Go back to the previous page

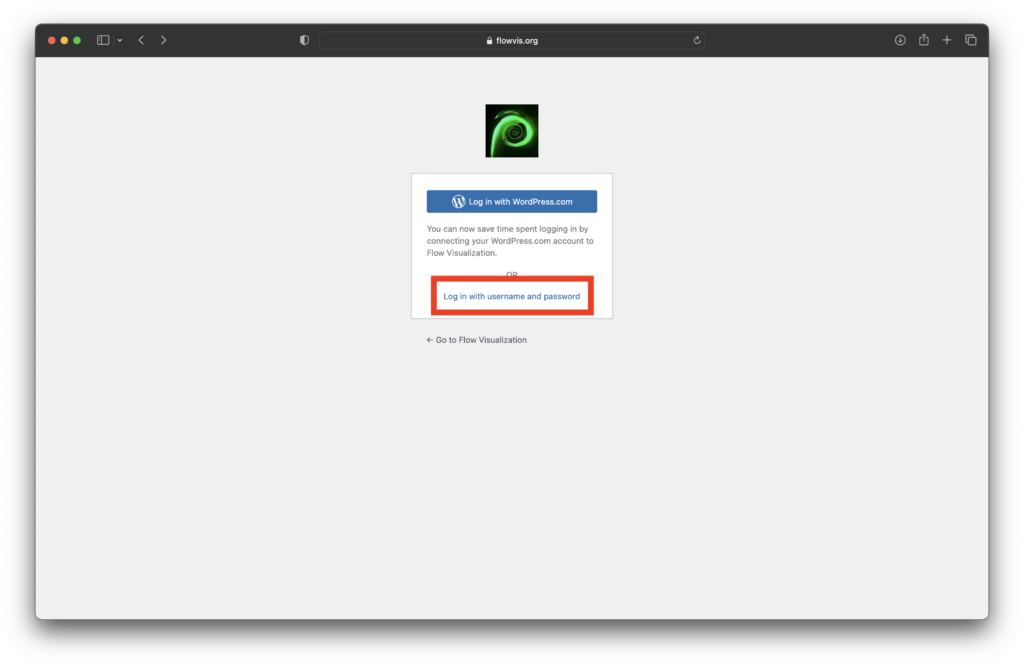141,40
